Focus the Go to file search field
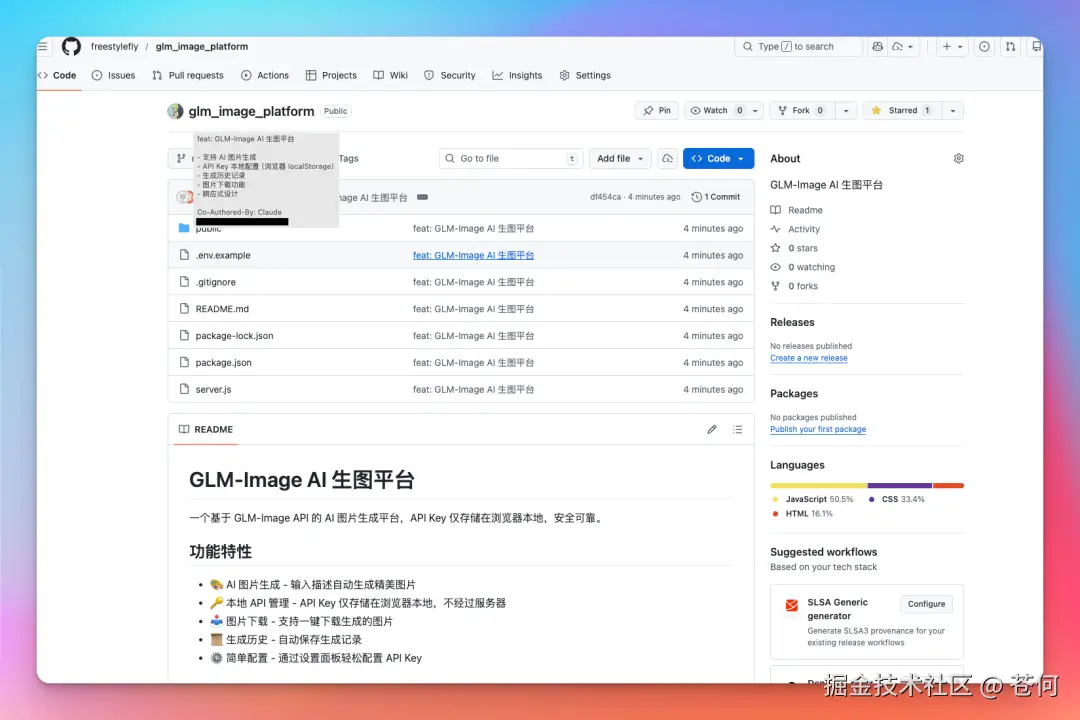The image size is (1080, 720). [511, 158]
